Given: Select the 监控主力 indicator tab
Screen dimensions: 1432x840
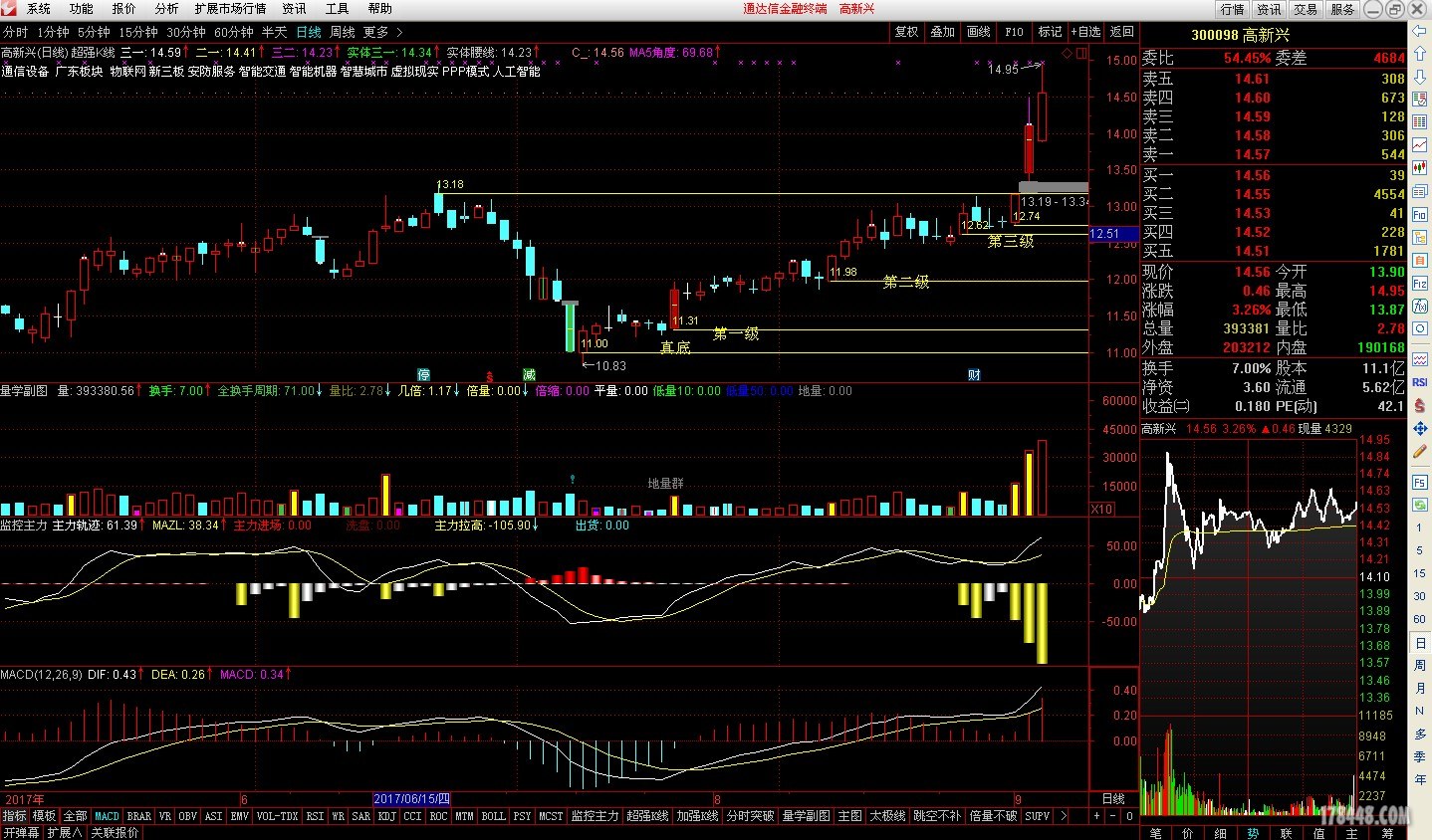Looking at the screenshot, I should pos(595,816).
